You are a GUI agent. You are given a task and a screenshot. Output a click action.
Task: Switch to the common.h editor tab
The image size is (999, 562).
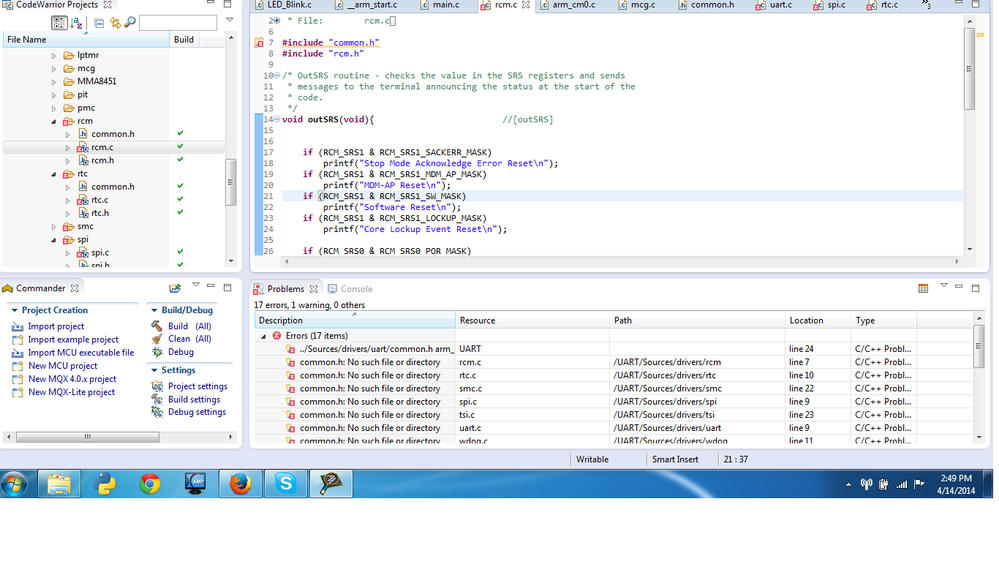tap(712, 5)
